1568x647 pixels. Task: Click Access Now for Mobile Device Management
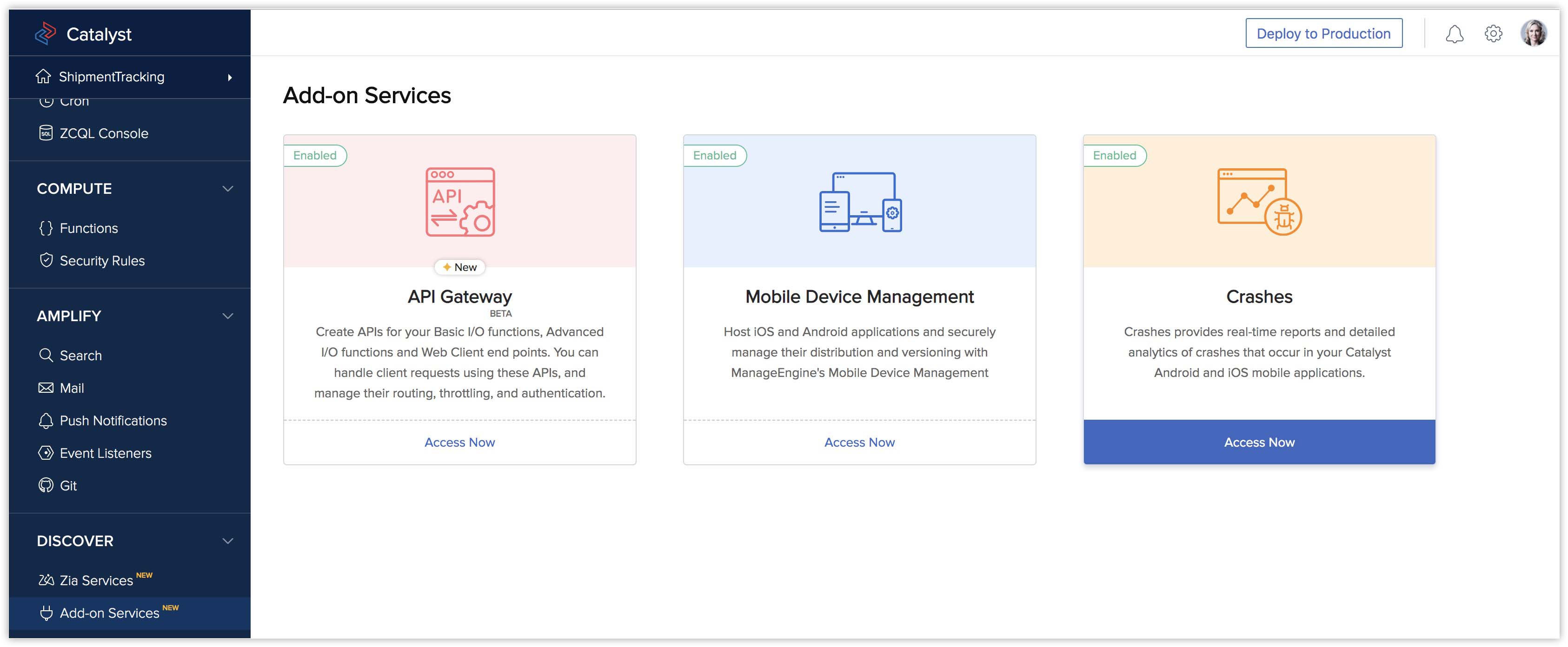[x=859, y=442]
